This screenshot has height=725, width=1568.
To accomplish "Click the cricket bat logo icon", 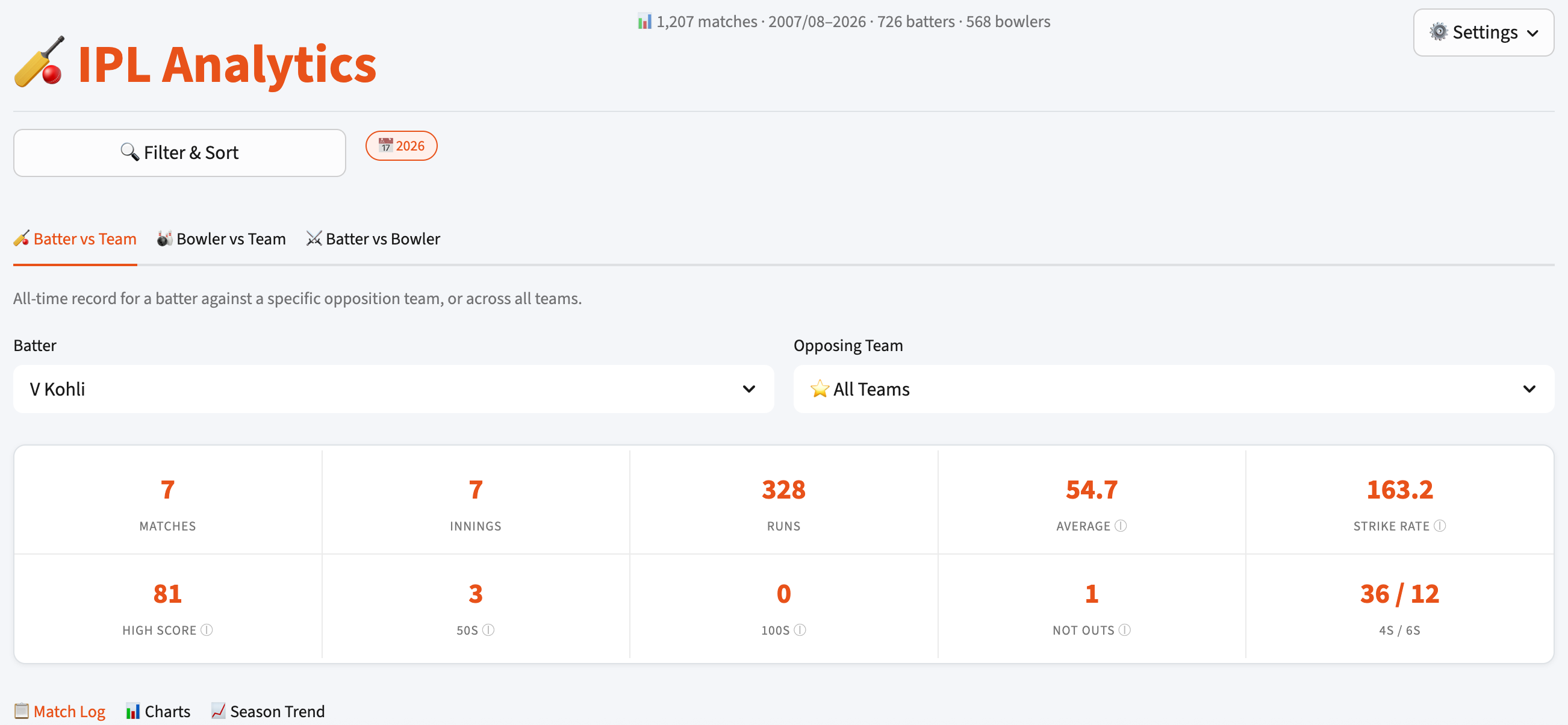I will tap(39, 63).
